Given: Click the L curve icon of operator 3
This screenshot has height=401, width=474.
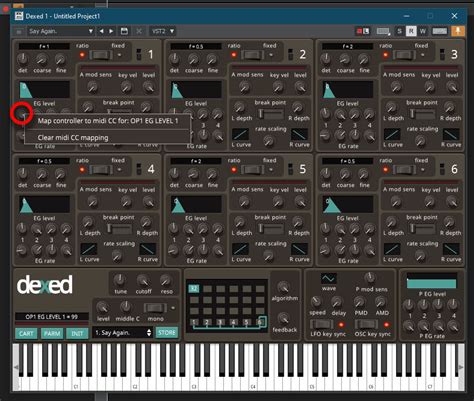Looking at the screenshot, I should (392, 135).
